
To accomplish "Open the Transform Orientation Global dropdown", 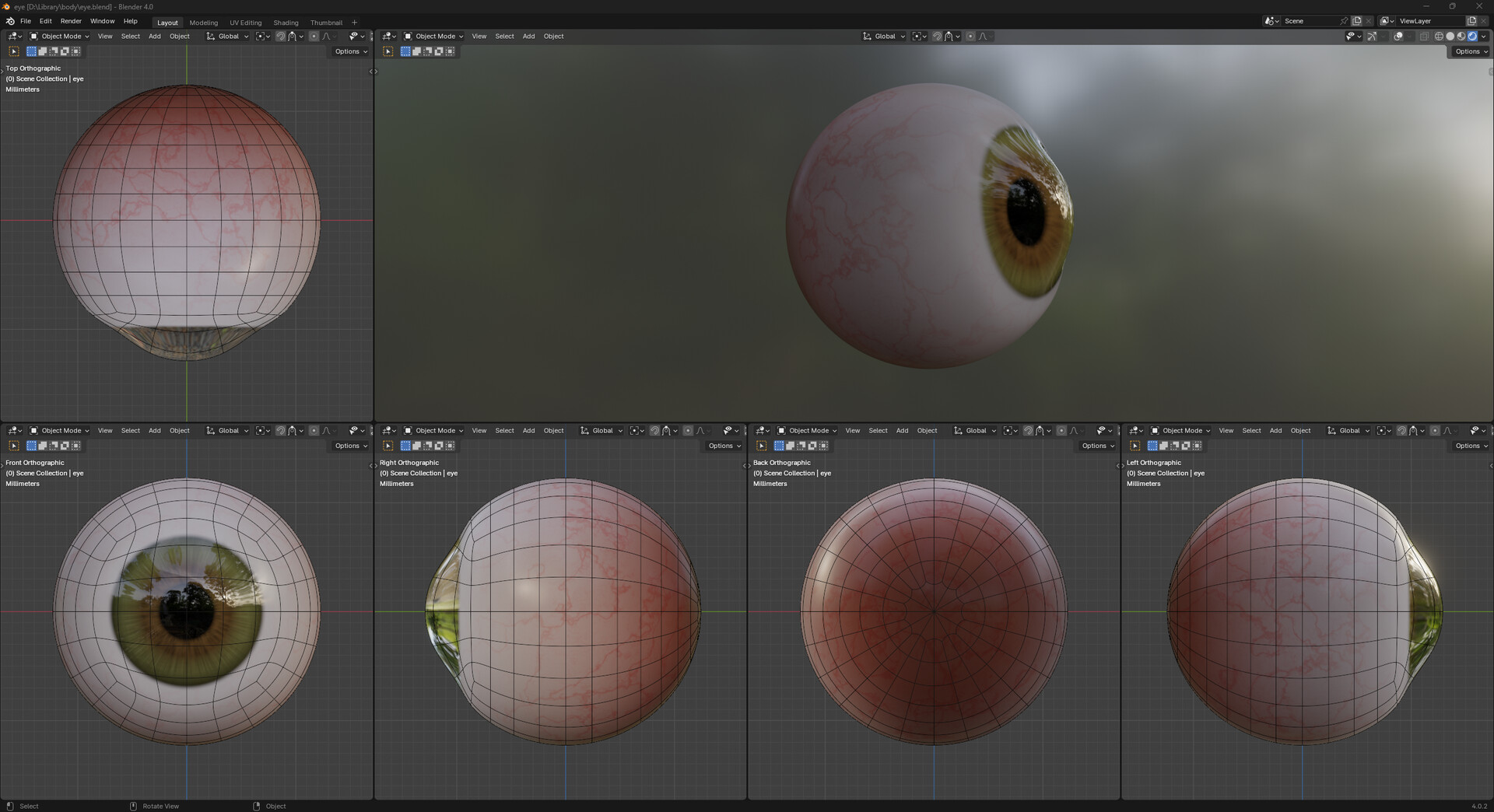I will tap(226, 36).
